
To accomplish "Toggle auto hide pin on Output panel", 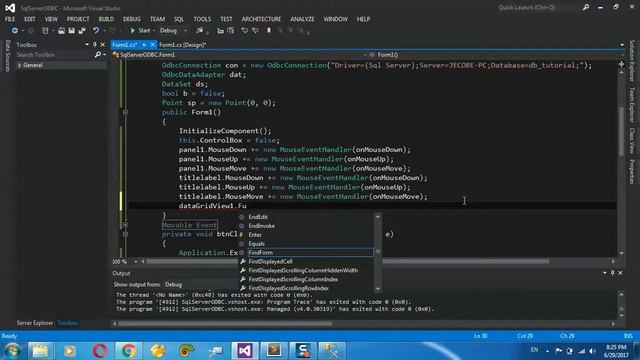I will [612, 273].
